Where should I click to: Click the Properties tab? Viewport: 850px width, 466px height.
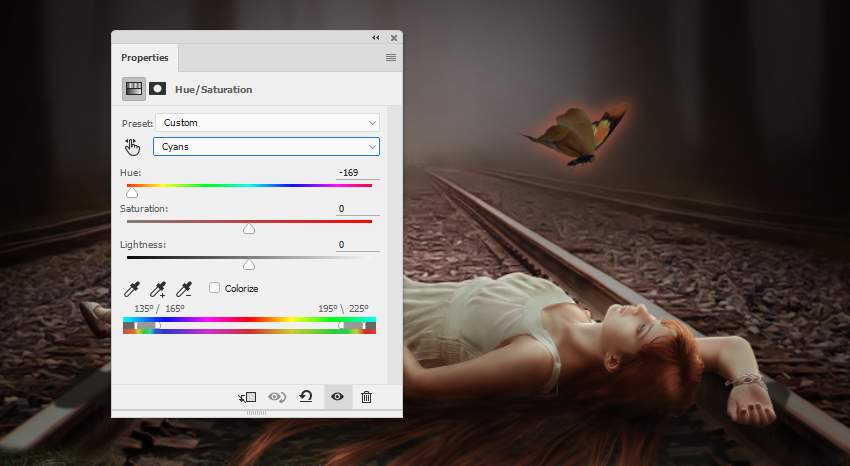pyautogui.click(x=145, y=58)
